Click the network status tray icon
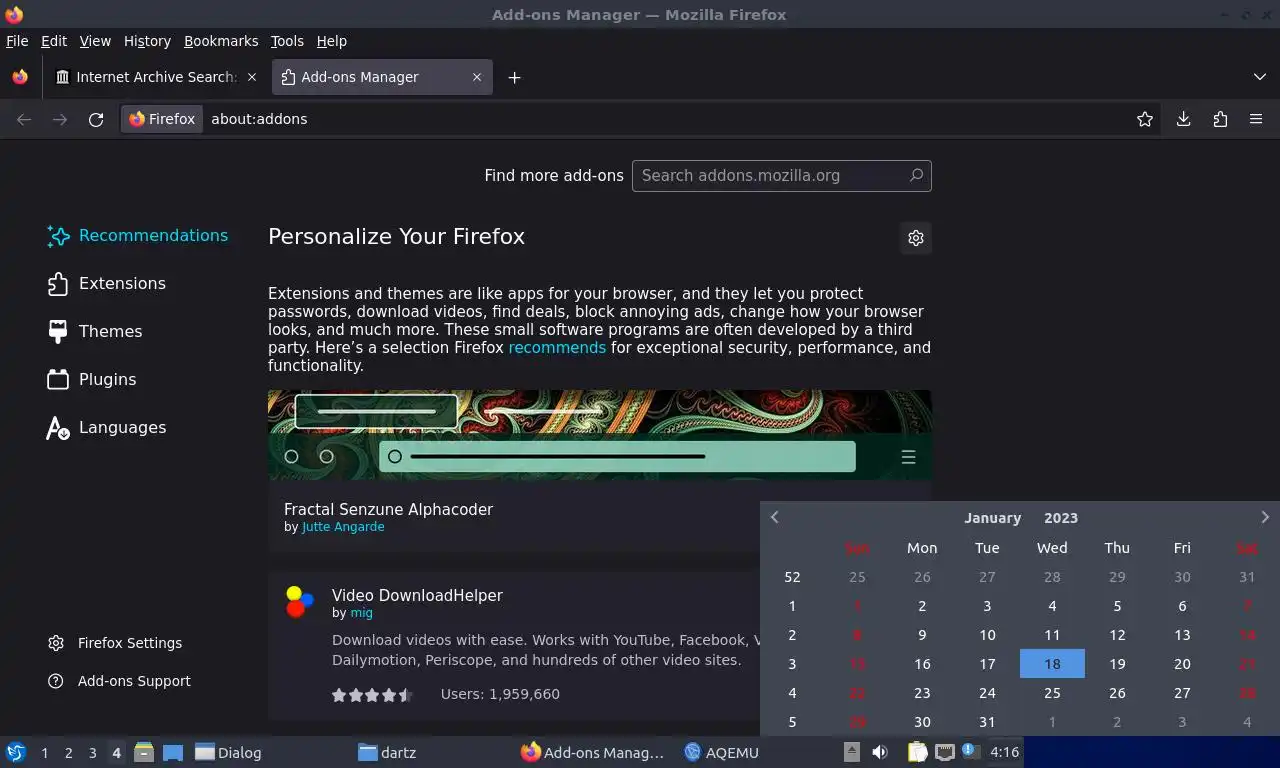 click(x=944, y=752)
